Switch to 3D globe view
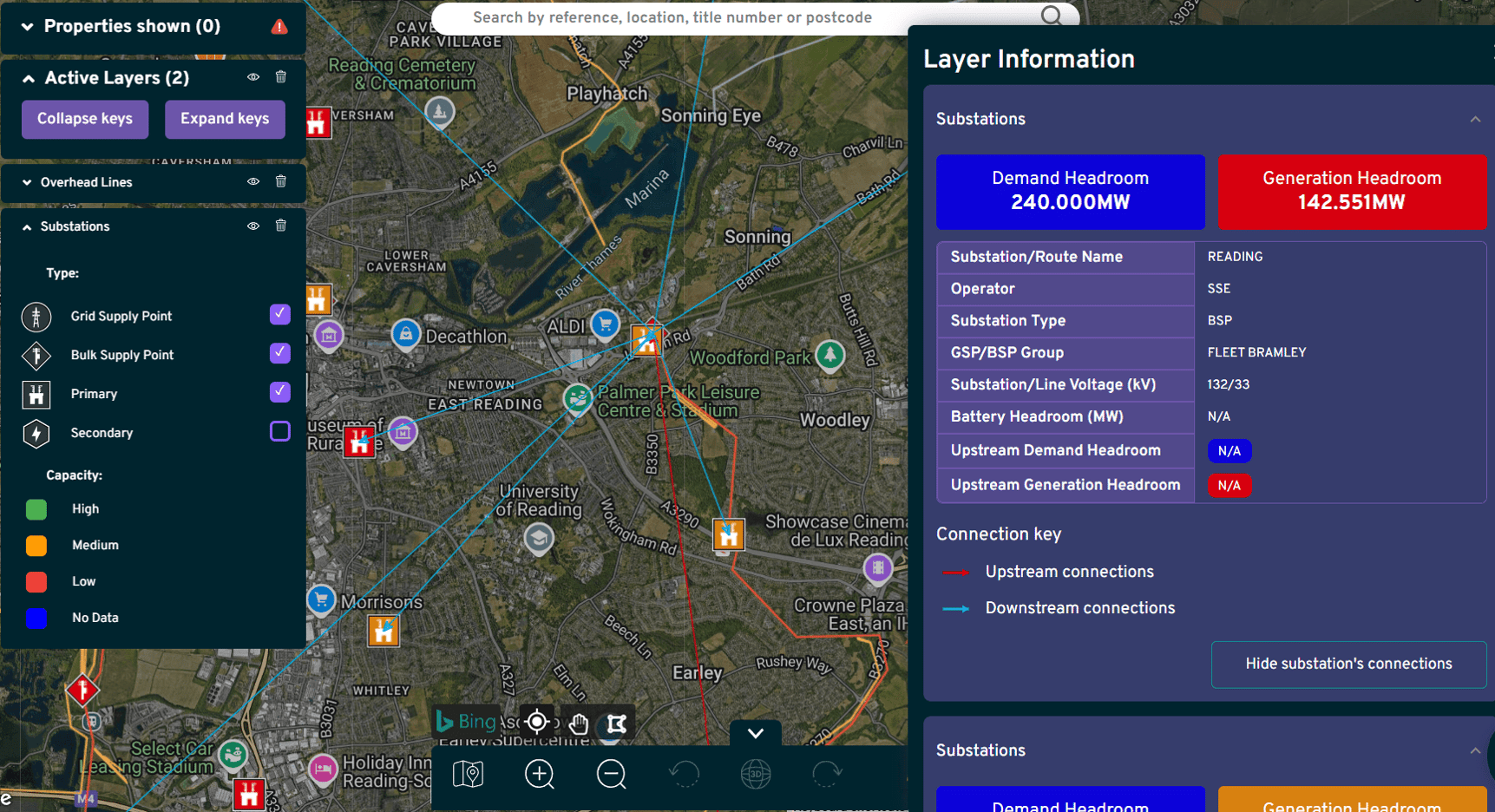 [755, 774]
